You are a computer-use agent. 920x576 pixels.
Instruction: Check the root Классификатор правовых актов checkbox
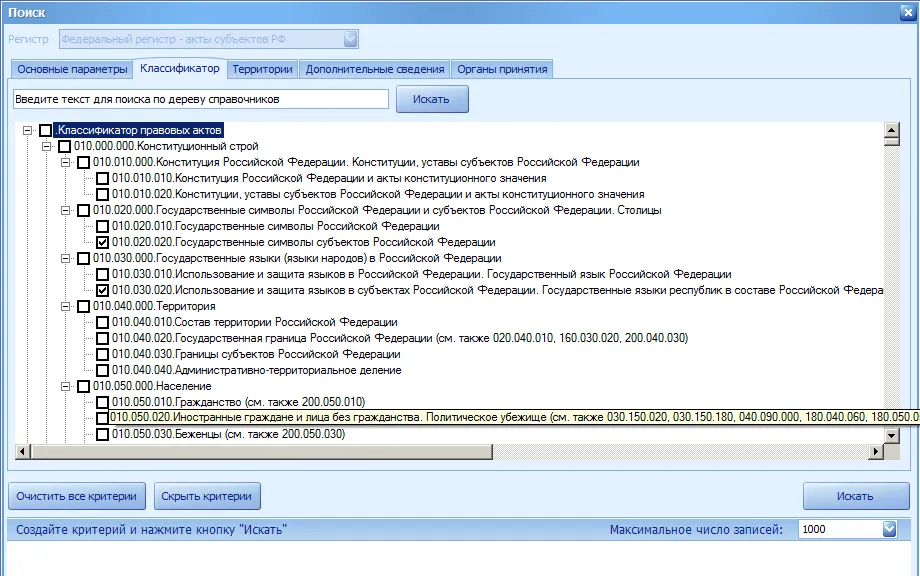click(46, 130)
